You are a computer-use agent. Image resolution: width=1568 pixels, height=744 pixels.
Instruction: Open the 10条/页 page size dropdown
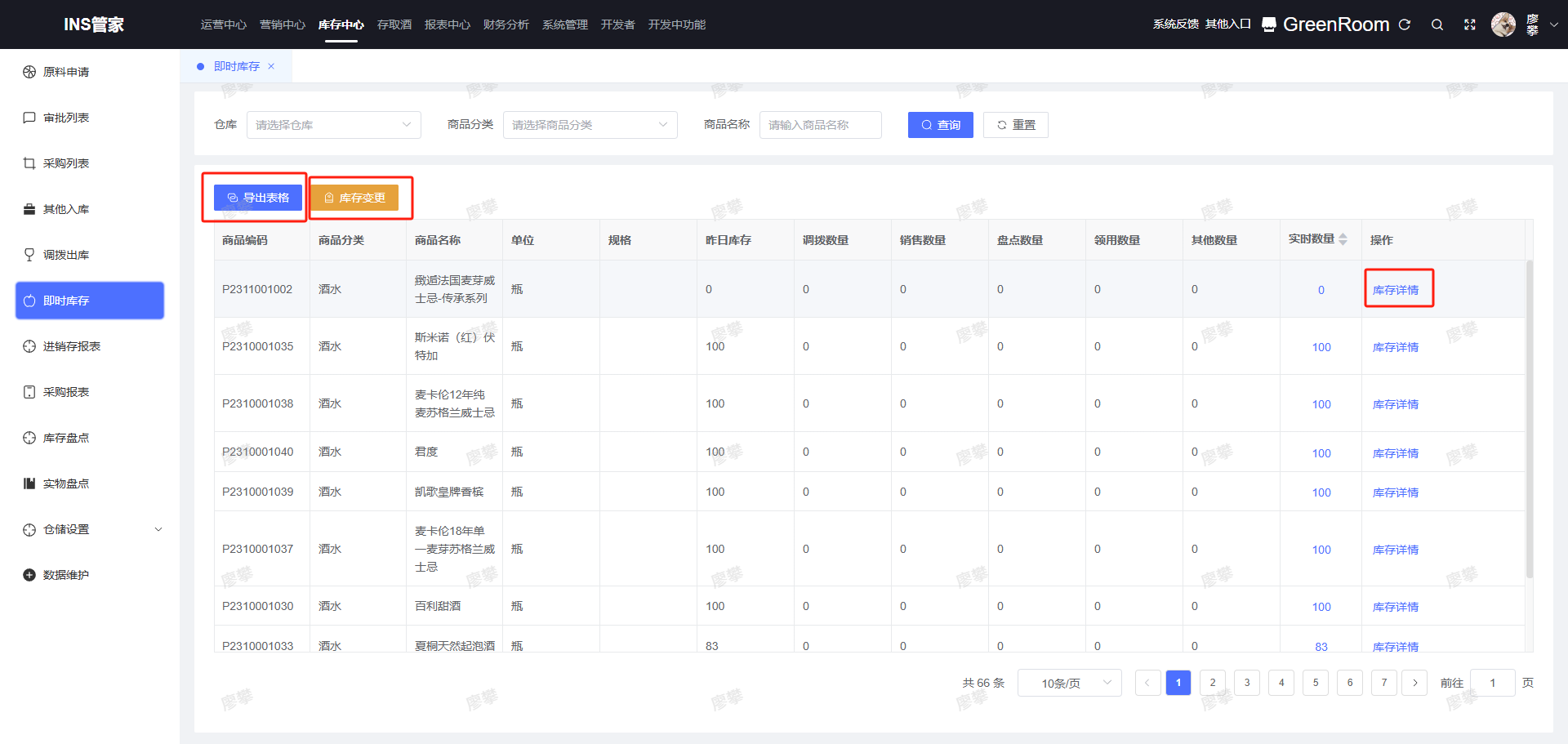(1070, 683)
